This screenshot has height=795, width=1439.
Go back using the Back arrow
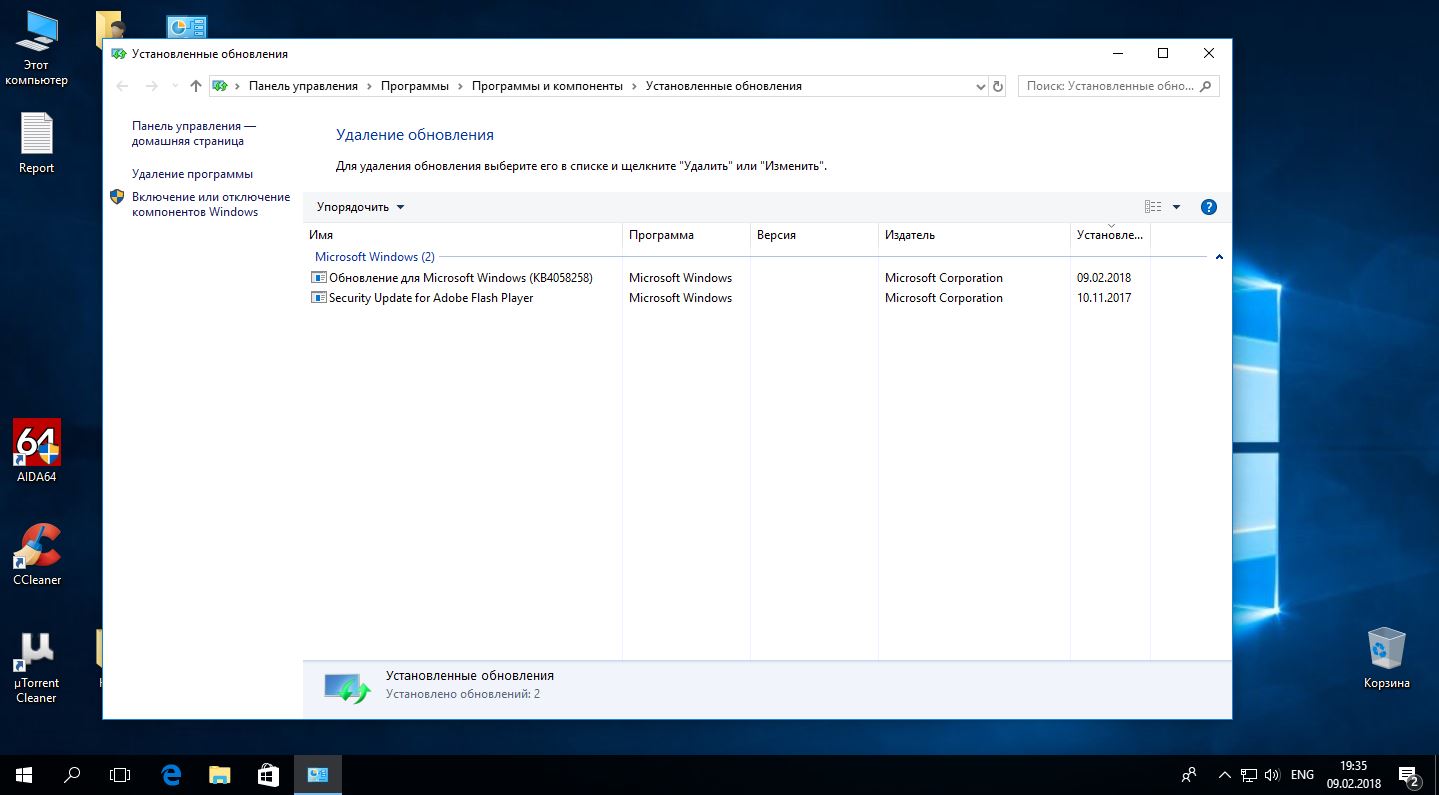122,86
